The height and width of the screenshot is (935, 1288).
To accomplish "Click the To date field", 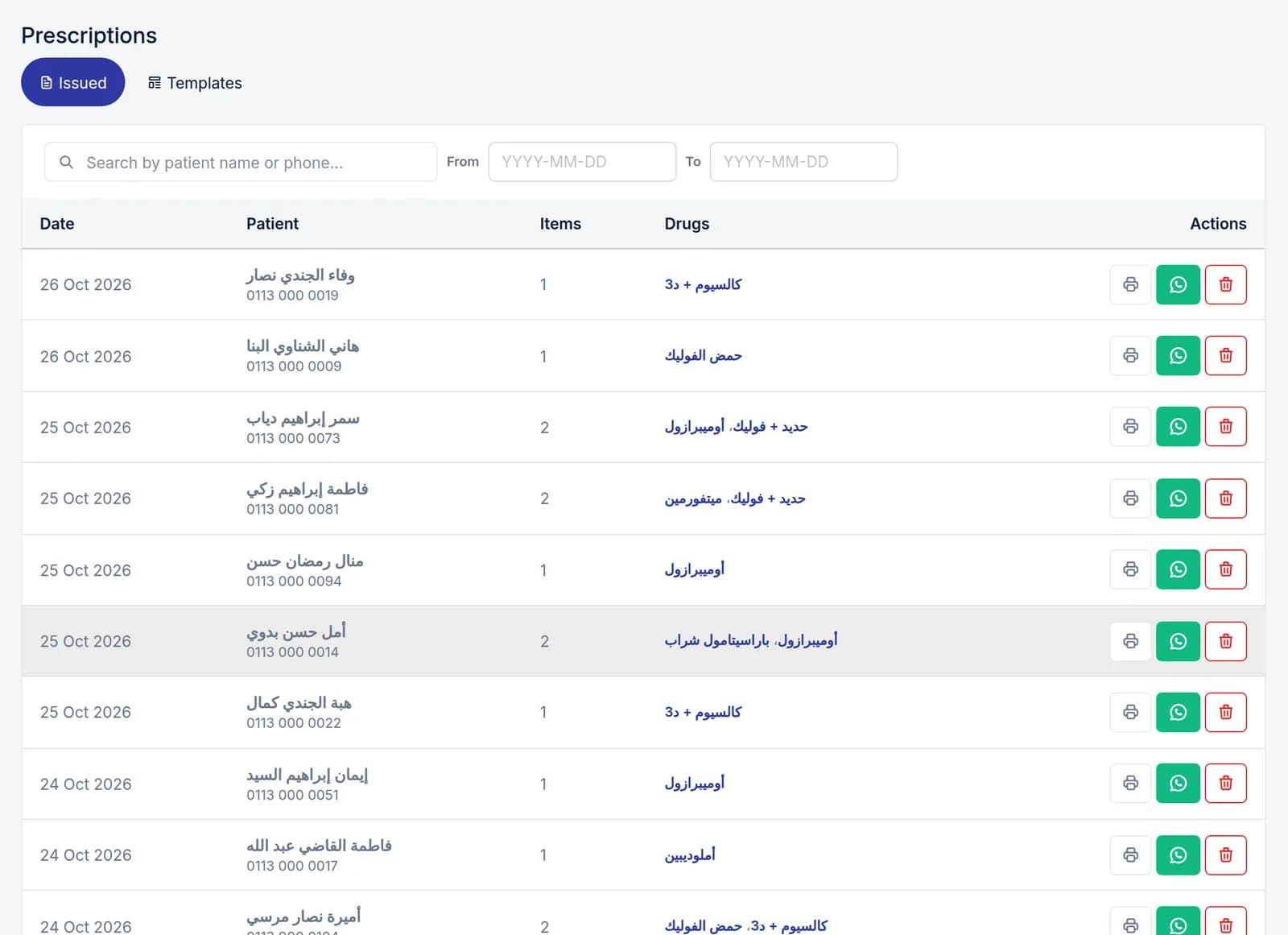I will 803,162.
